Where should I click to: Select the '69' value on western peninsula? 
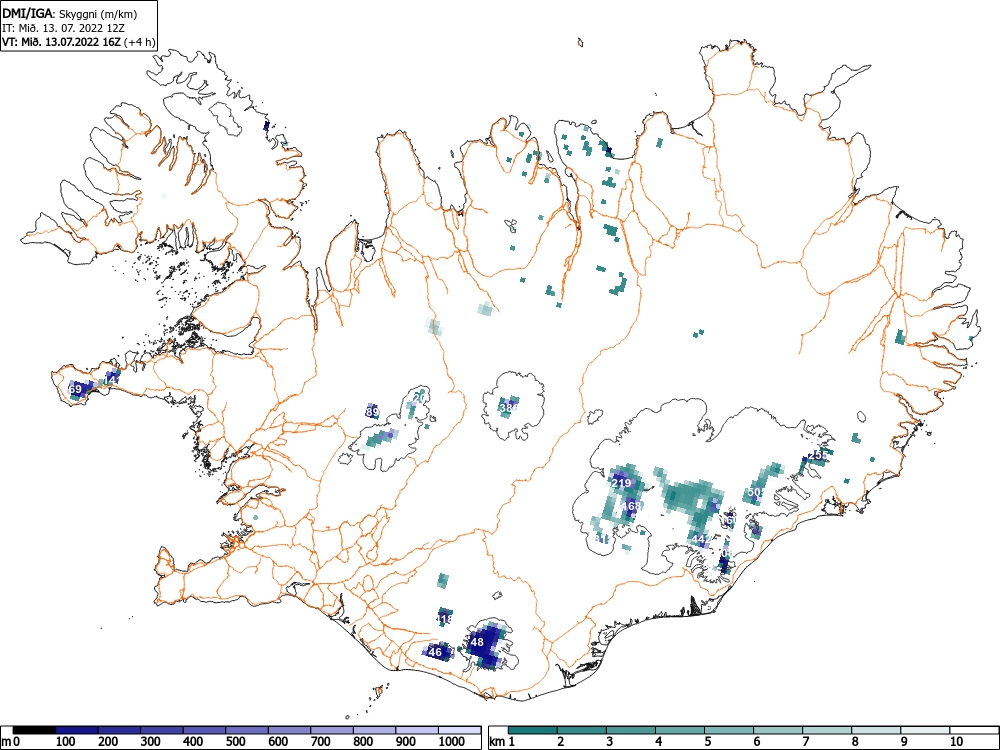[75, 389]
